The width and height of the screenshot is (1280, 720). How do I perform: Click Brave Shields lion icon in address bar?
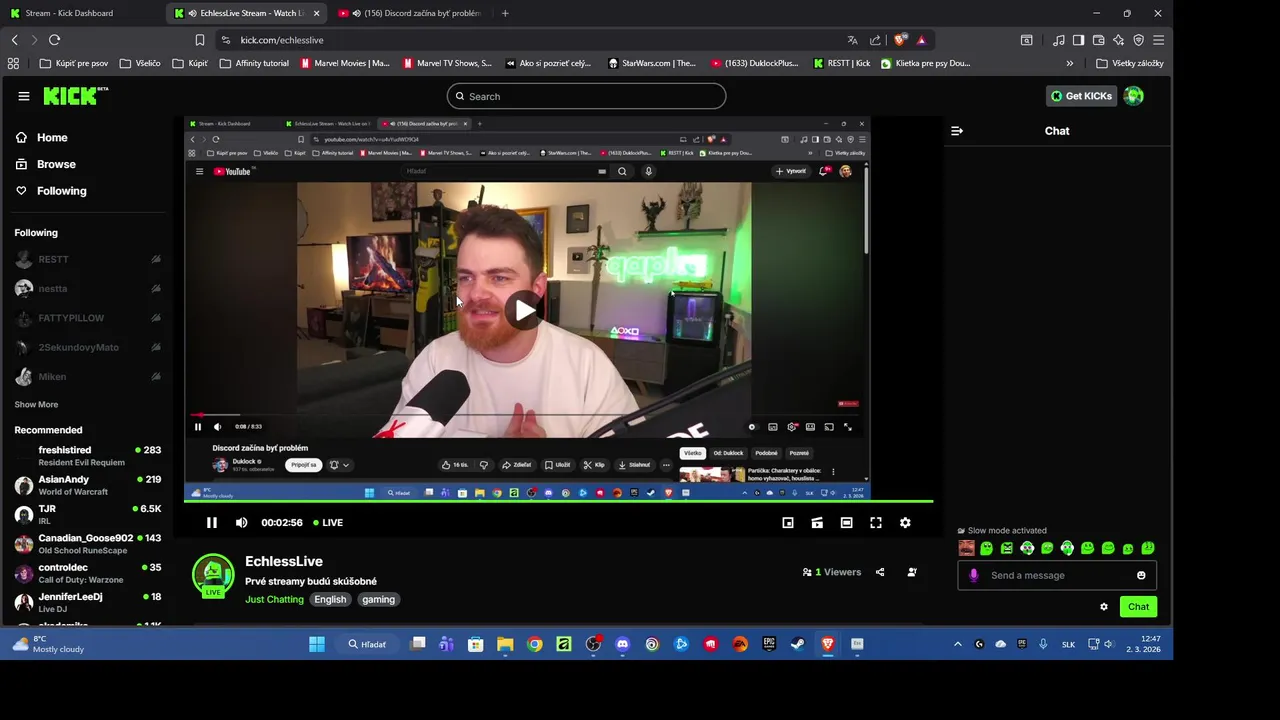[x=900, y=40]
